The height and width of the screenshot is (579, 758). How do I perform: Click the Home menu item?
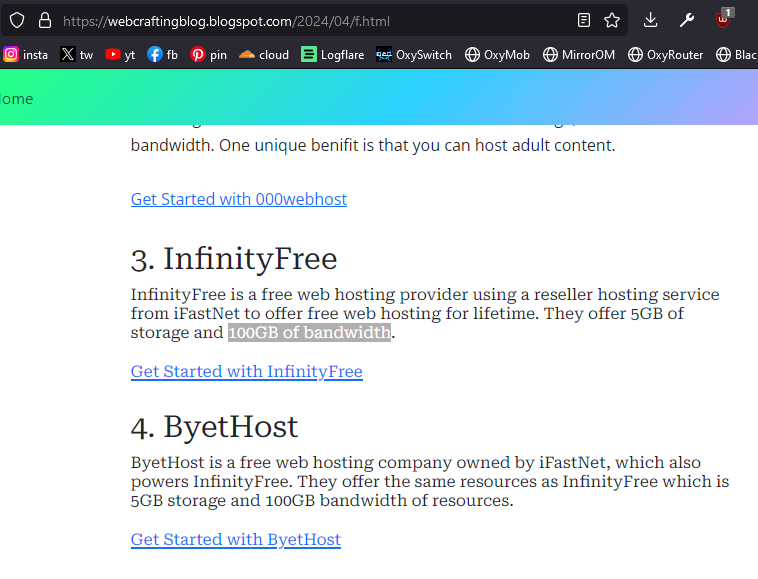pyautogui.click(x=16, y=98)
